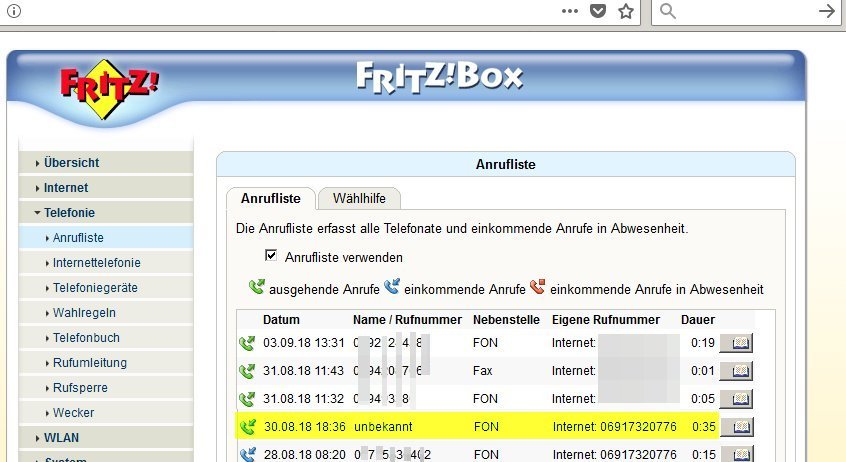The image size is (846, 462).
Task: Add the 31.08.18 11:32 call to the phonebook
Action: (736, 399)
